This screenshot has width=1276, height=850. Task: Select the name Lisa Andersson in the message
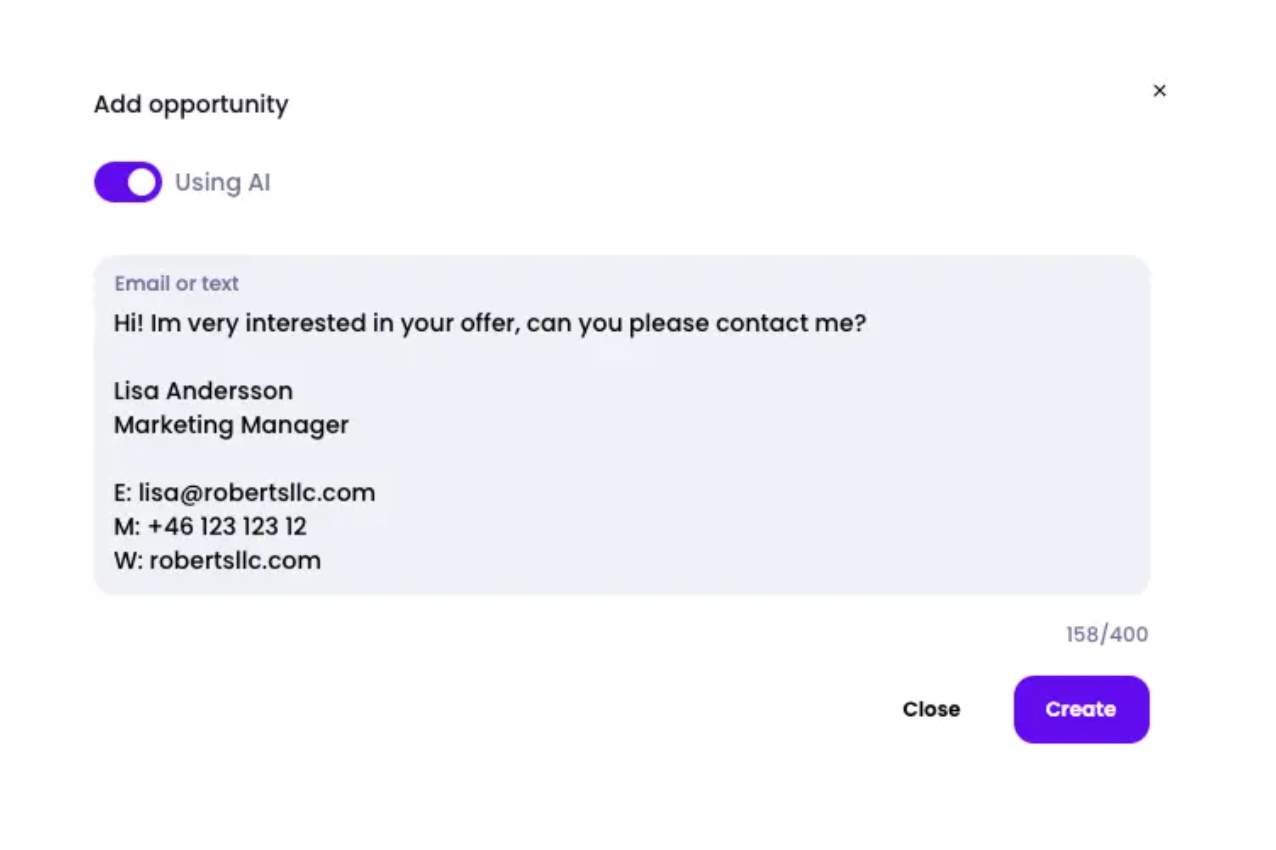pyautogui.click(x=203, y=390)
